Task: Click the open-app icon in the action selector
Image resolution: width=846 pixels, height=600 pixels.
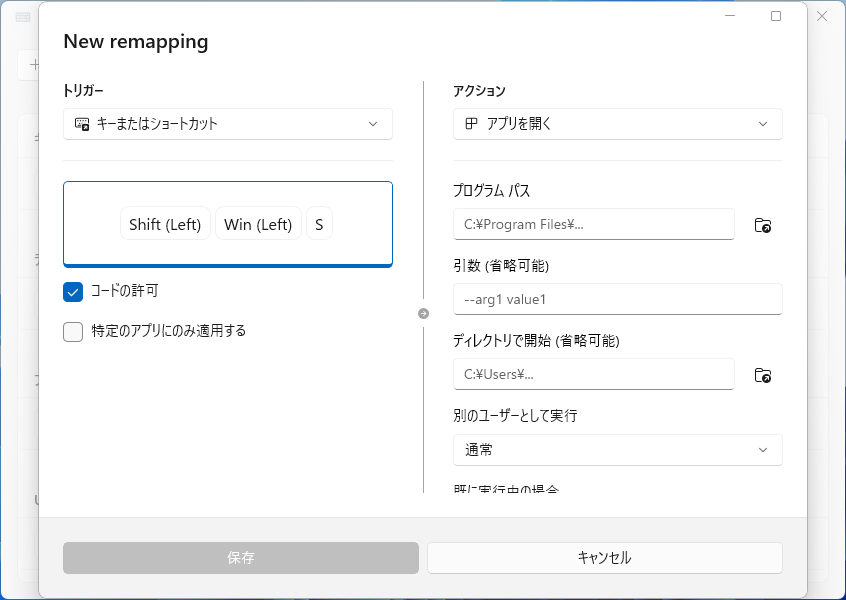Action: pyautogui.click(x=471, y=124)
